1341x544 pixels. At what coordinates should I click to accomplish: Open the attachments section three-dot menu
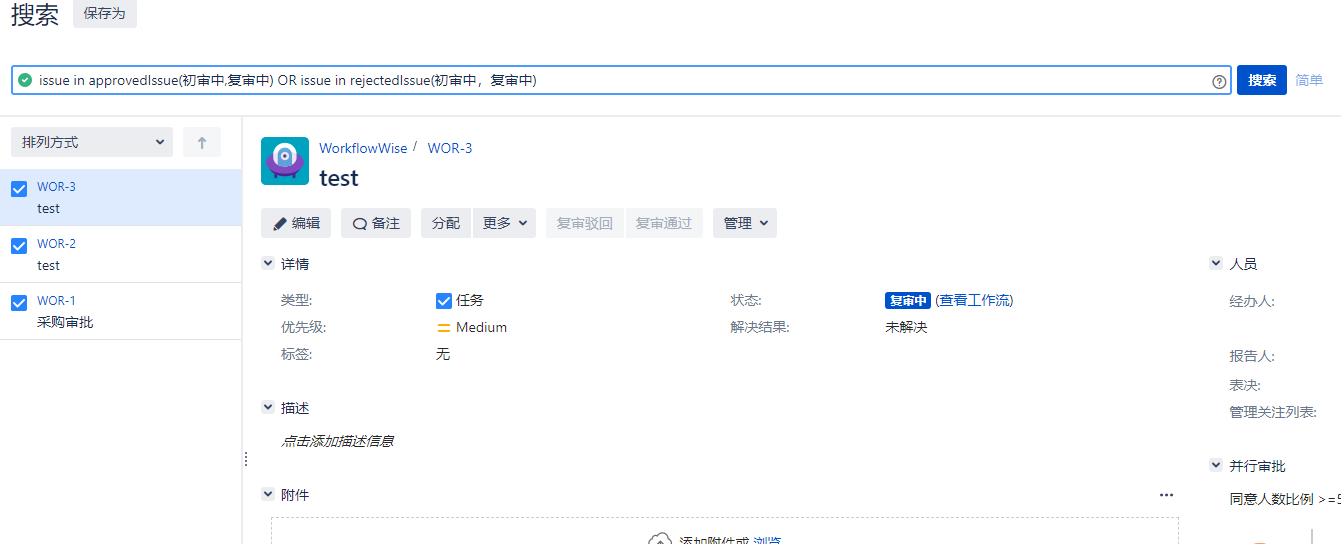[x=1166, y=494]
